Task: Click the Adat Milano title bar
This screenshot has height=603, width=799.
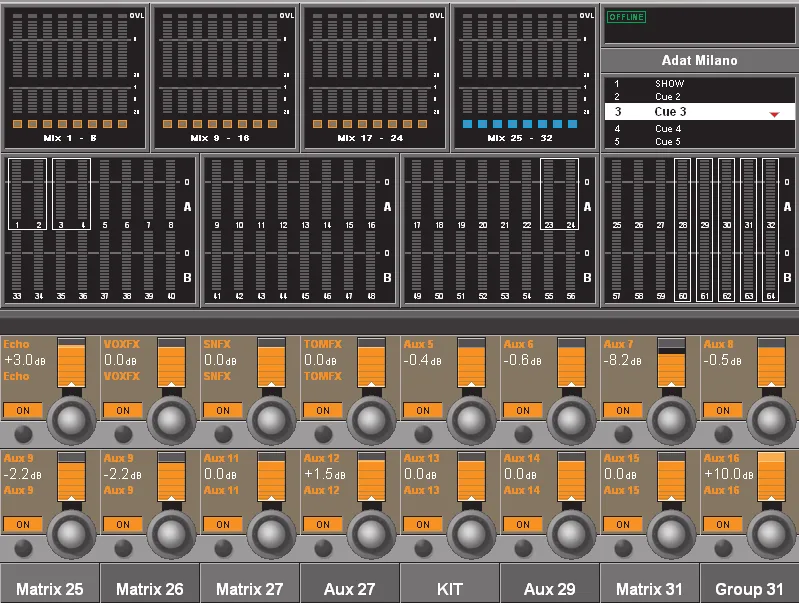Action: (x=699, y=61)
